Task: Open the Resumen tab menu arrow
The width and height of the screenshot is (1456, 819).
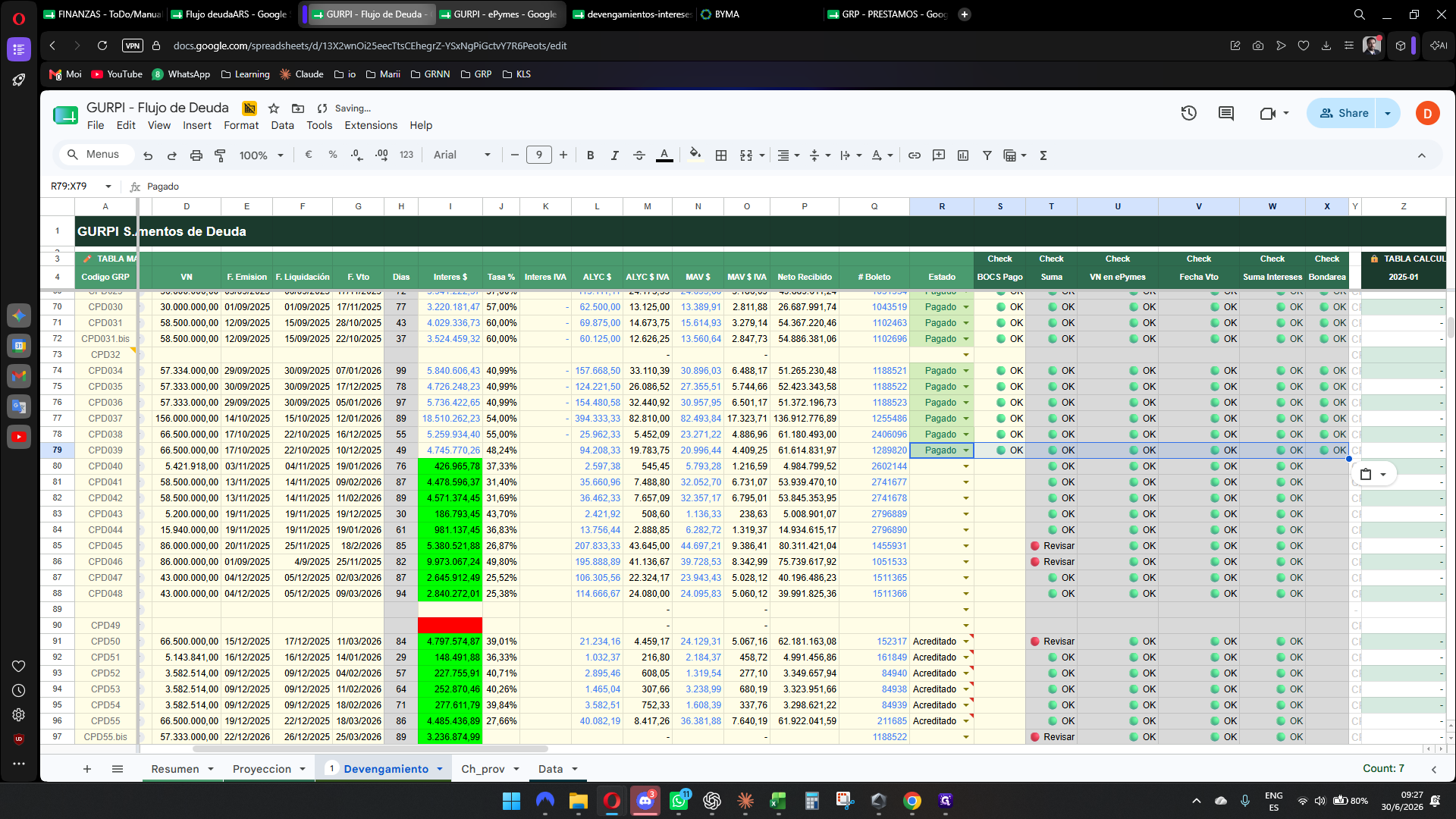Action: point(211,769)
